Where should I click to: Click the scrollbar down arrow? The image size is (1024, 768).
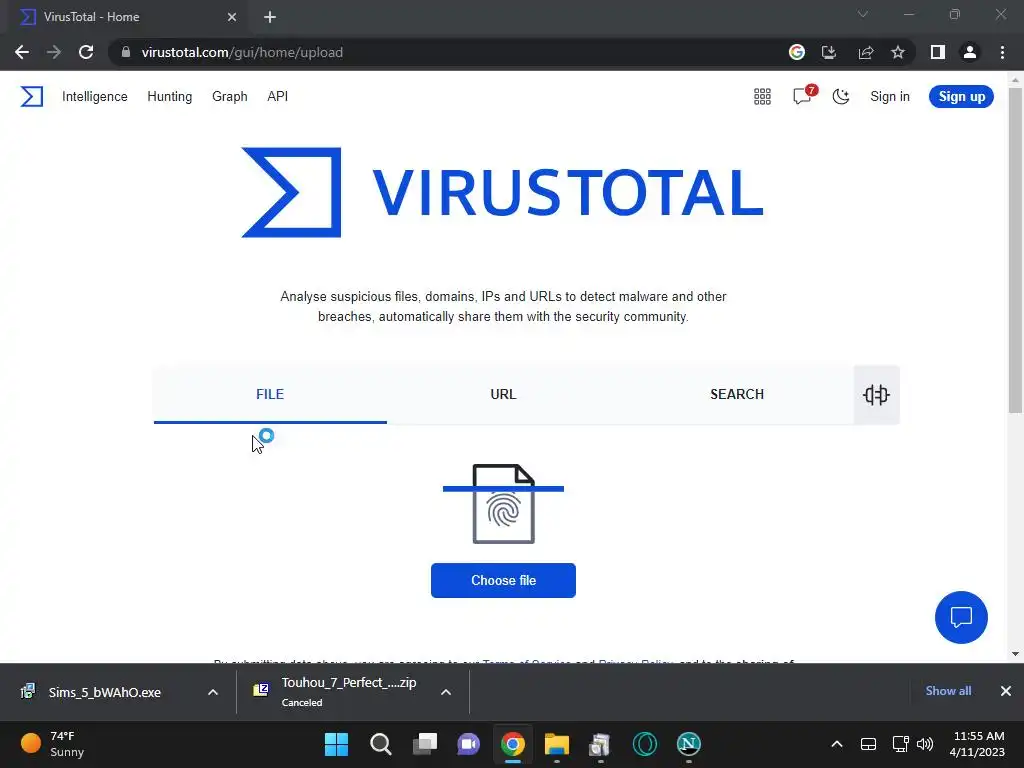(1015, 654)
